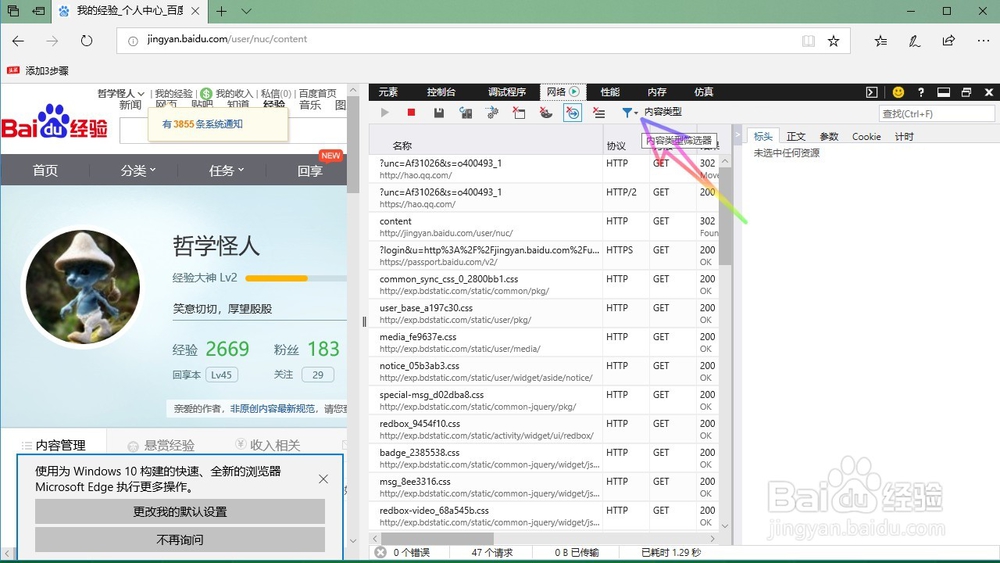
Task: Toggle clear entries on navigate
Action: click(573, 113)
